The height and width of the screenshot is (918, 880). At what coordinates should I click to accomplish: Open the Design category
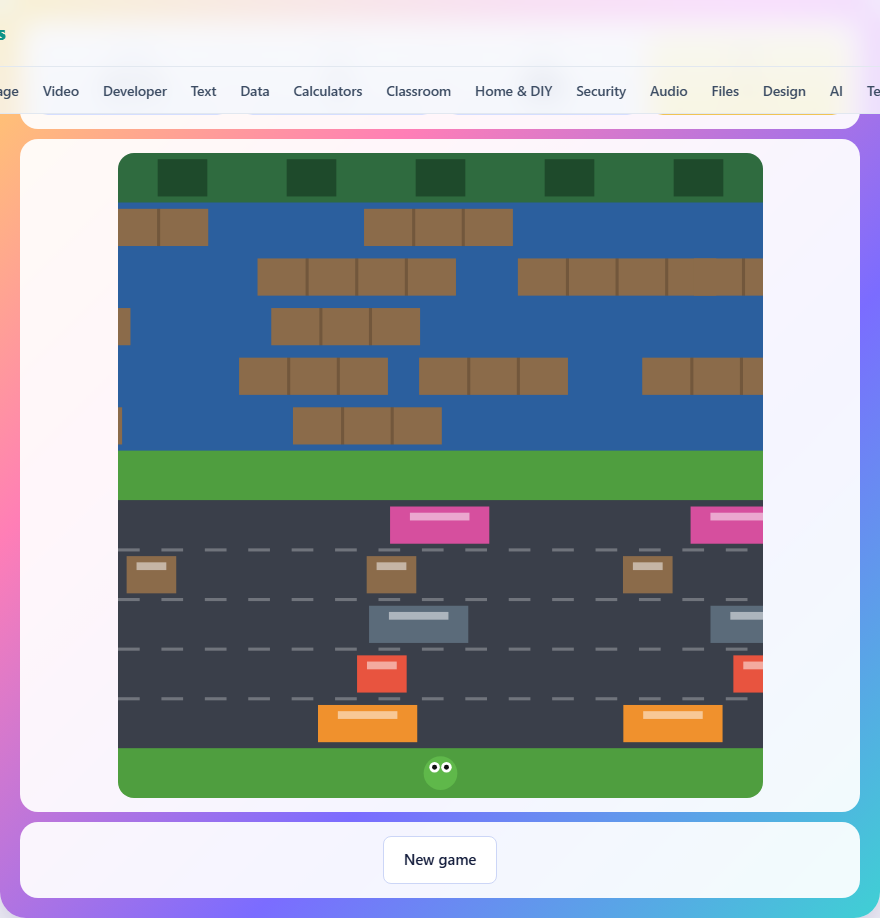784,91
